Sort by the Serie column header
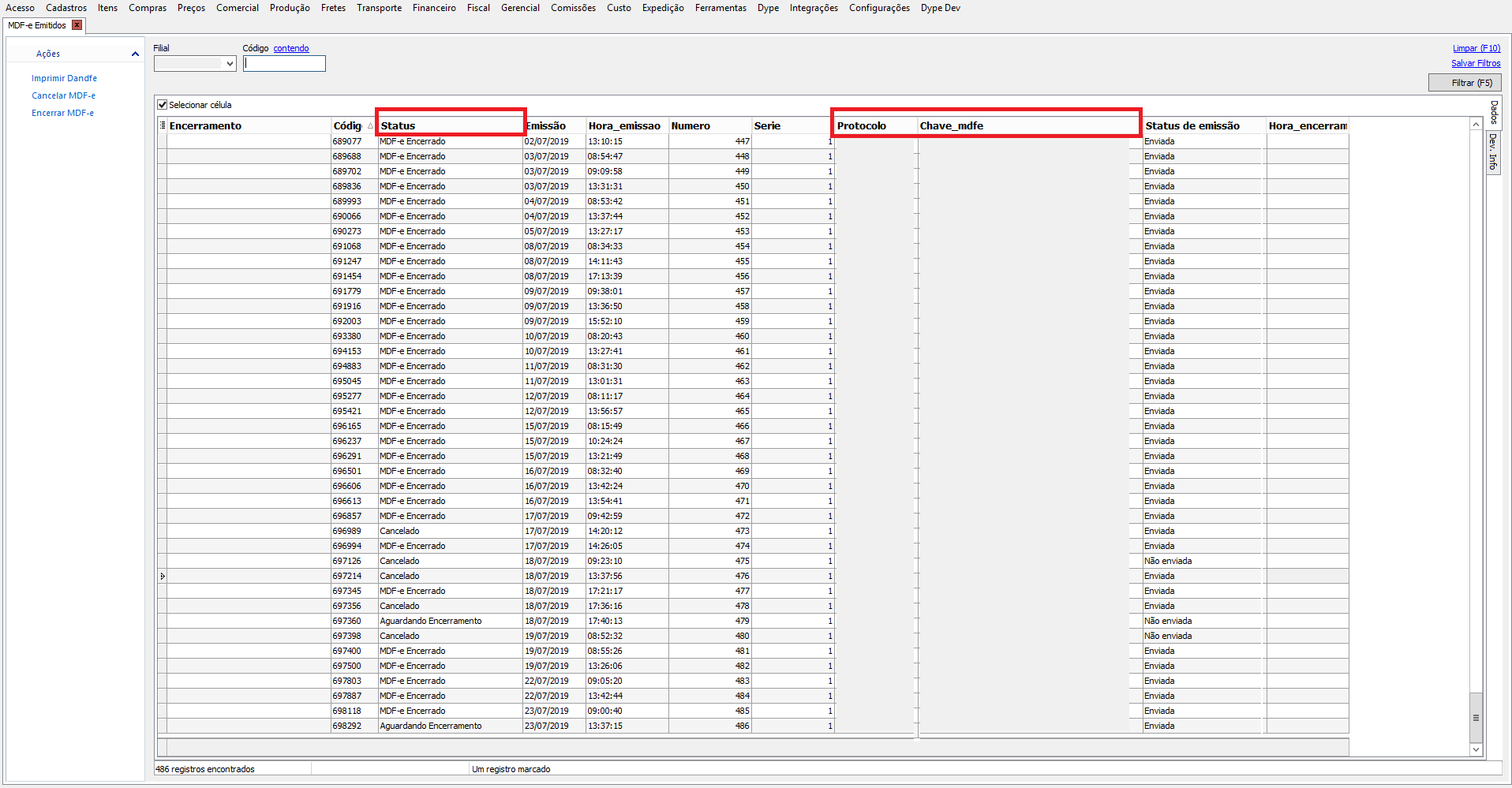 pyautogui.click(x=793, y=126)
